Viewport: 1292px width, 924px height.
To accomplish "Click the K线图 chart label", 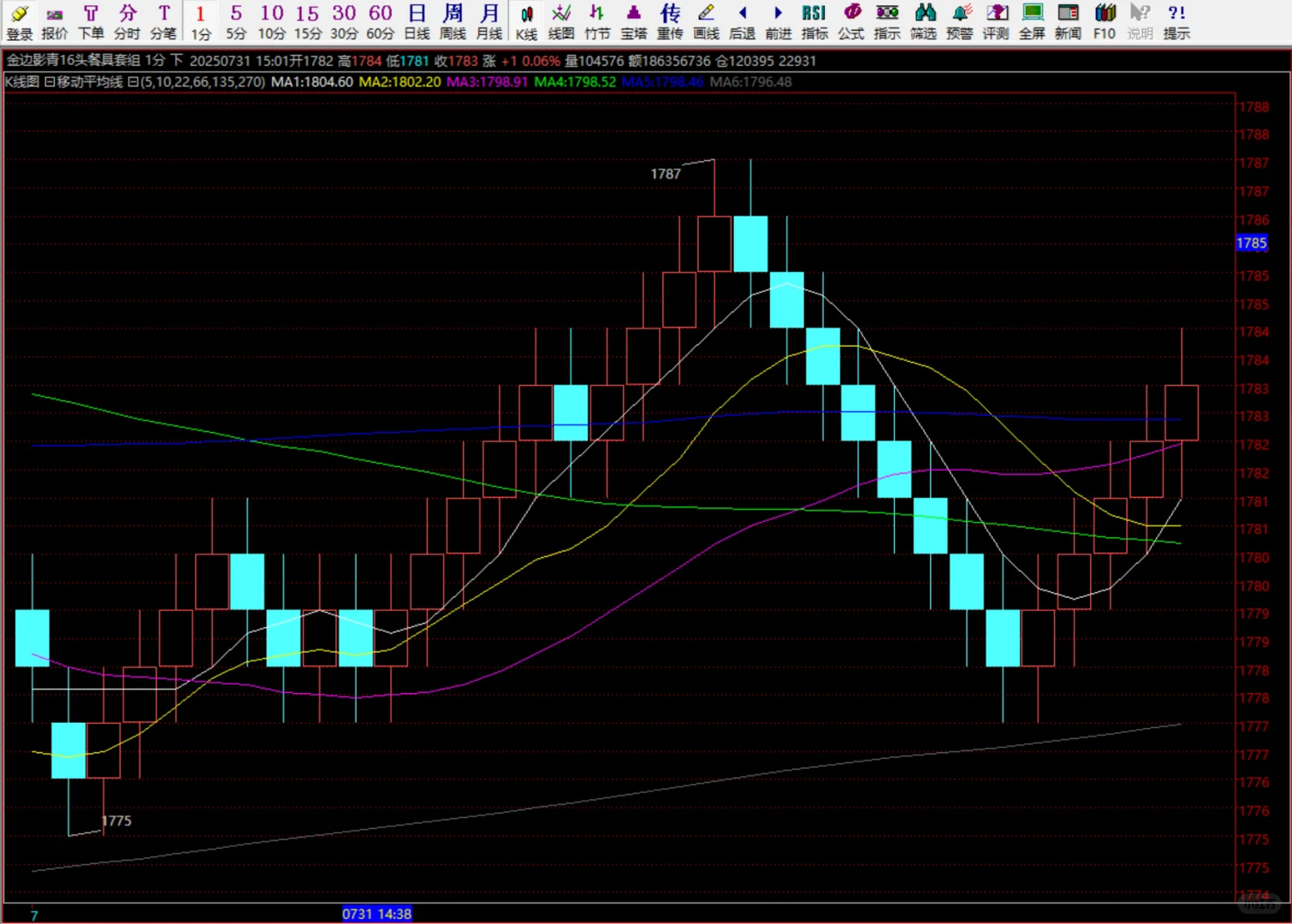I will [x=22, y=82].
